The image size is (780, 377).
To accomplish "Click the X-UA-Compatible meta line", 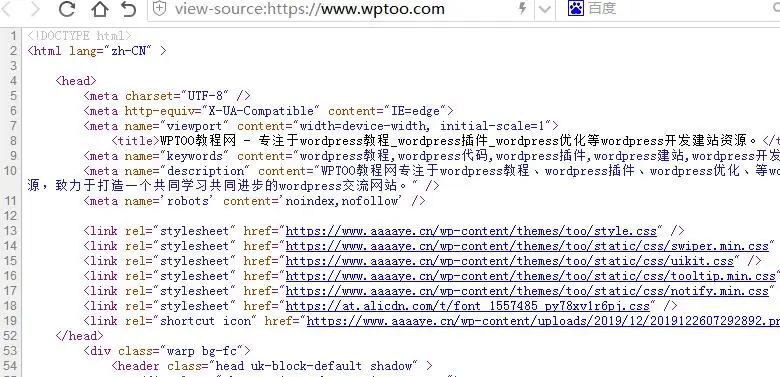I will click(269, 110).
